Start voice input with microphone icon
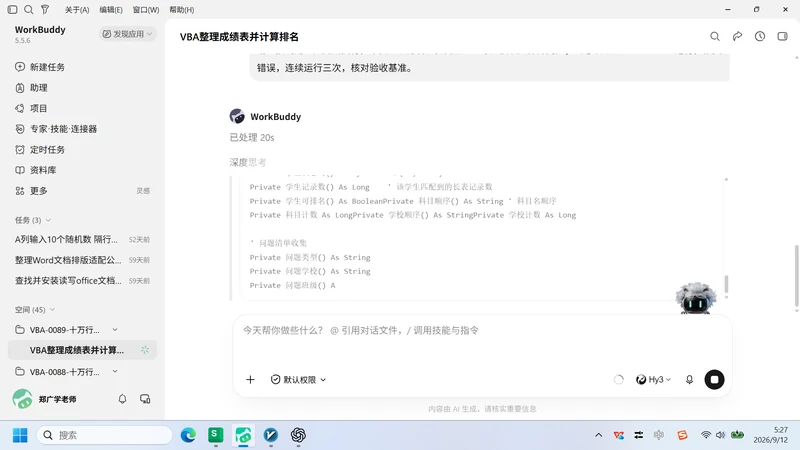 689,380
